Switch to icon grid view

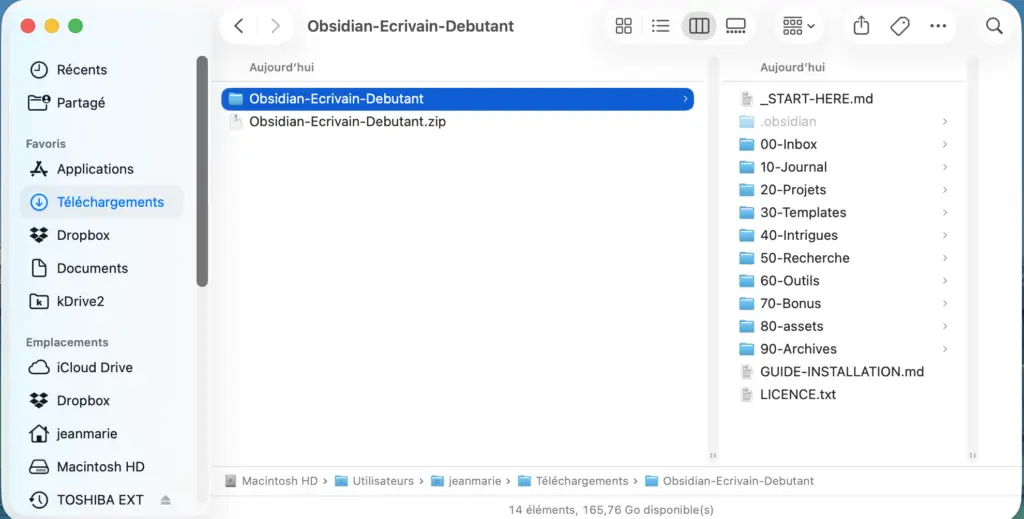(x=623, y=26)
